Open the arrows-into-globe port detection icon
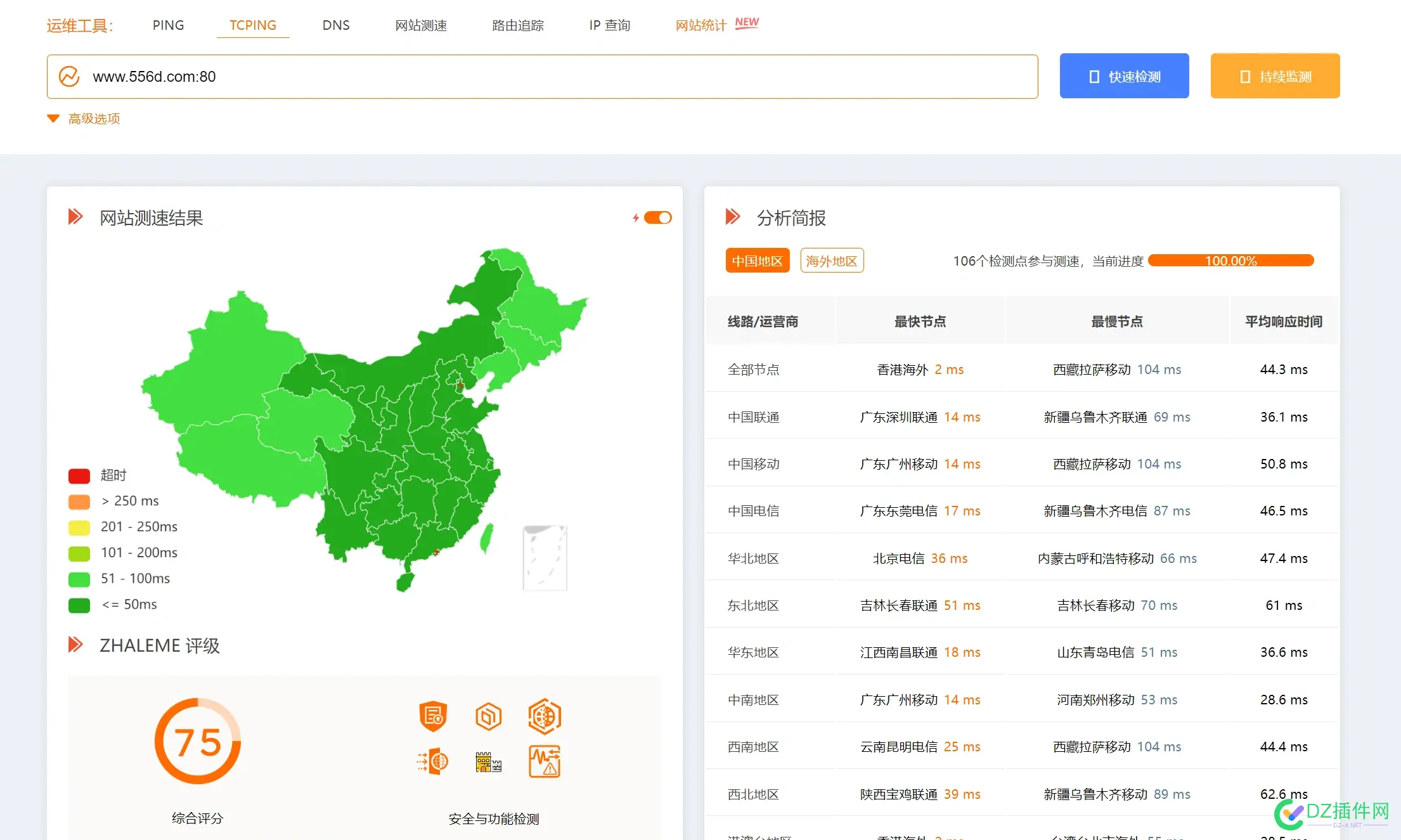This screenshot has width=1401, height=840. (433, 761)
